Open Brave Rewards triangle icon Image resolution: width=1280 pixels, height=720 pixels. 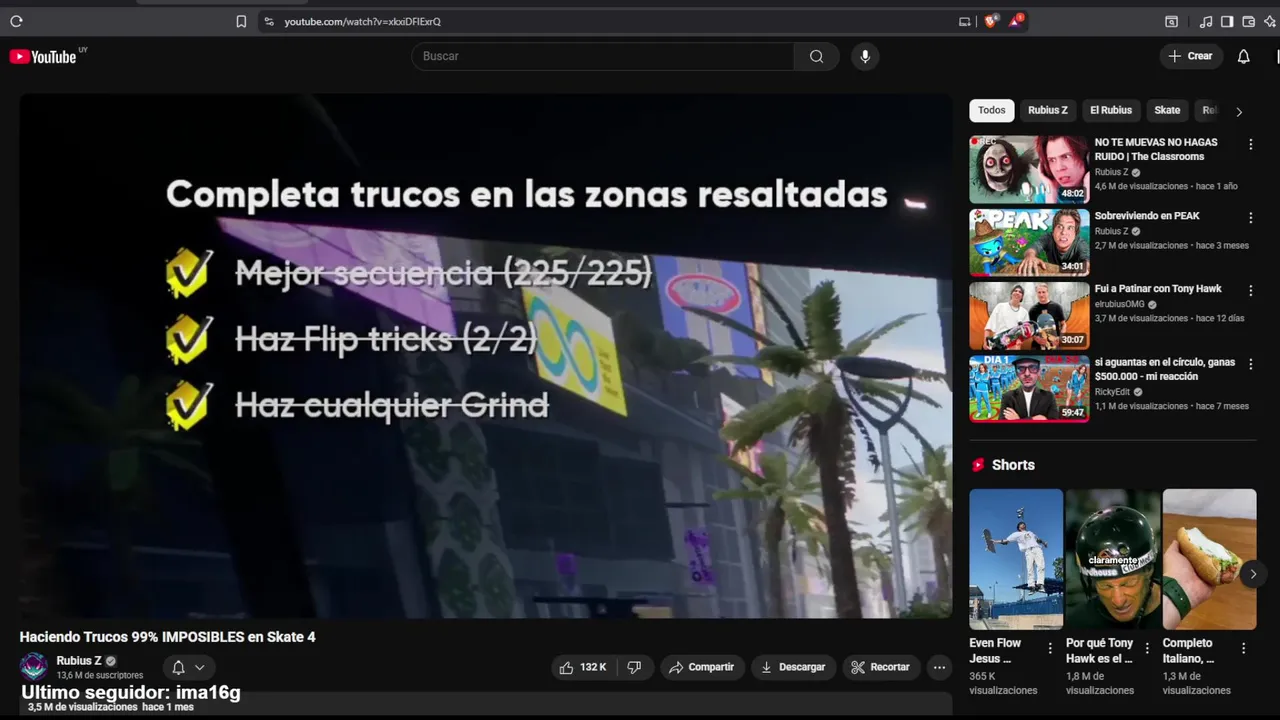(1016, 21)
